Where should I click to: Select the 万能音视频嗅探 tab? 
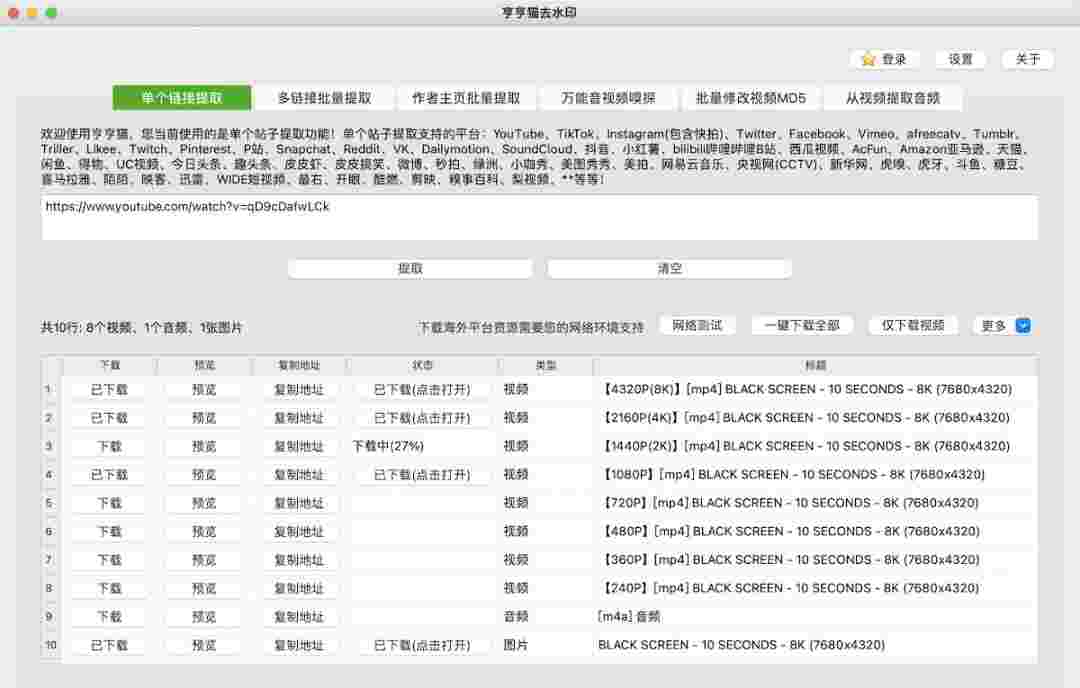609,98
